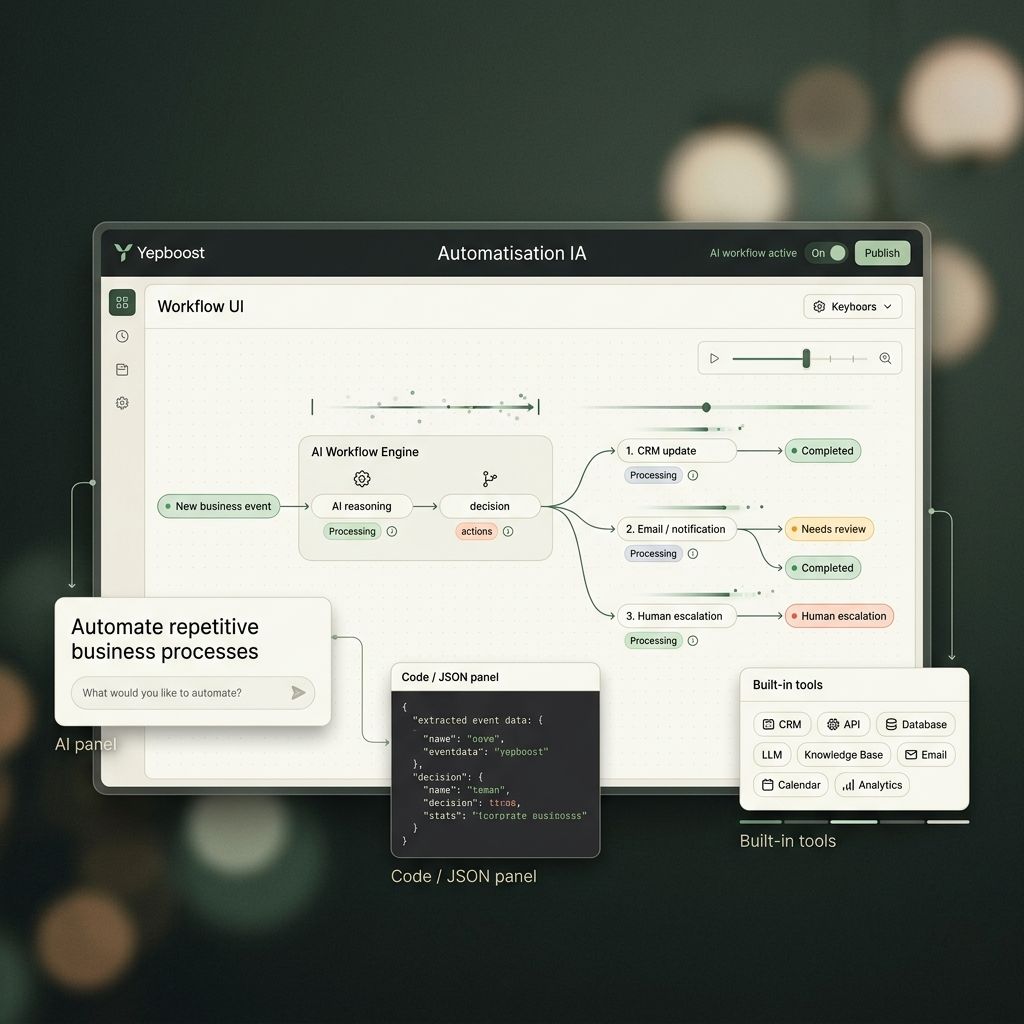The height and width of the screenshot is (1024, 1024).
Task: Select the Database built-in tool
Action: [x=916, y=724]
